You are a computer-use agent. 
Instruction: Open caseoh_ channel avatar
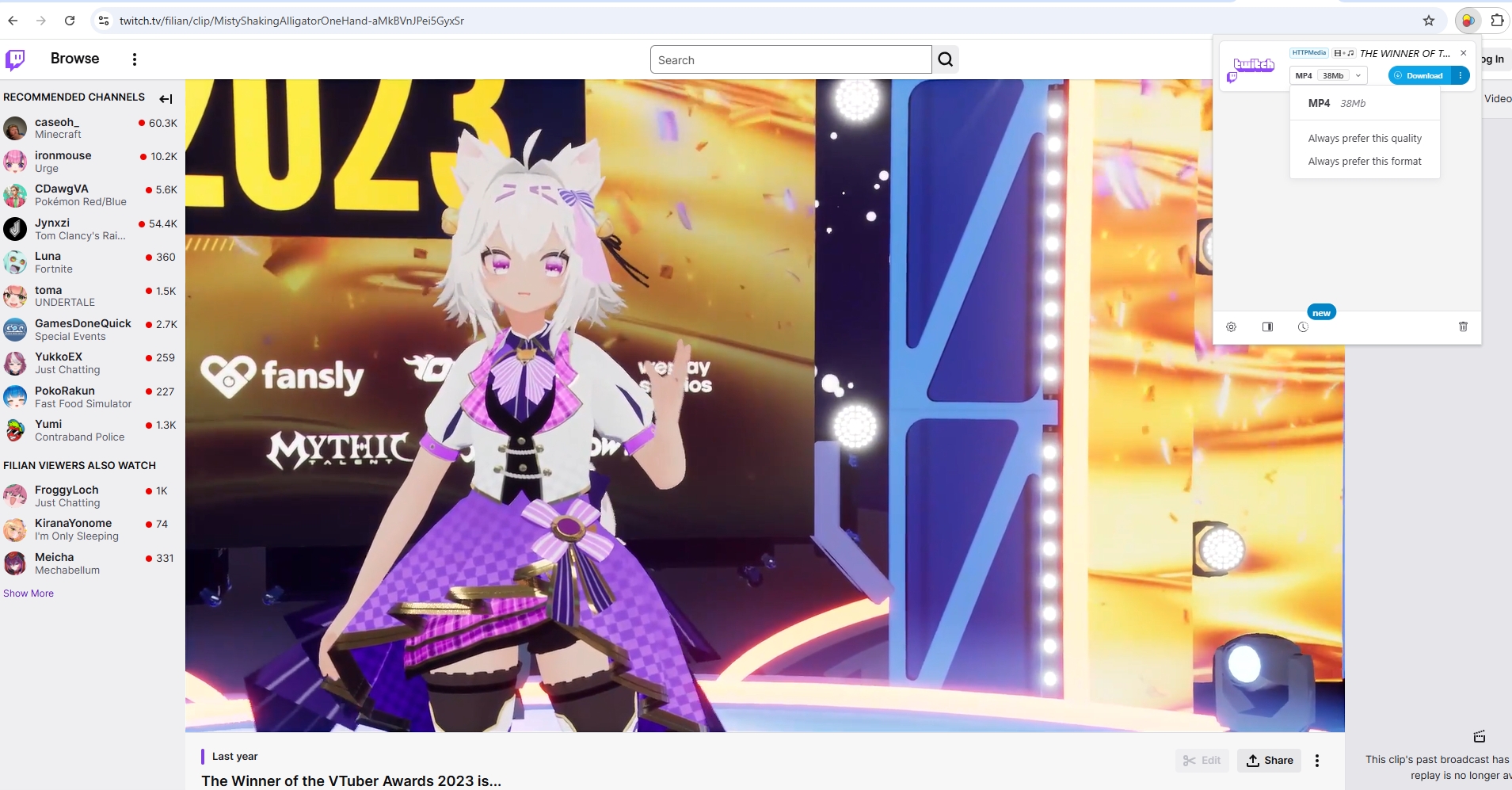[x=15, y=128]
